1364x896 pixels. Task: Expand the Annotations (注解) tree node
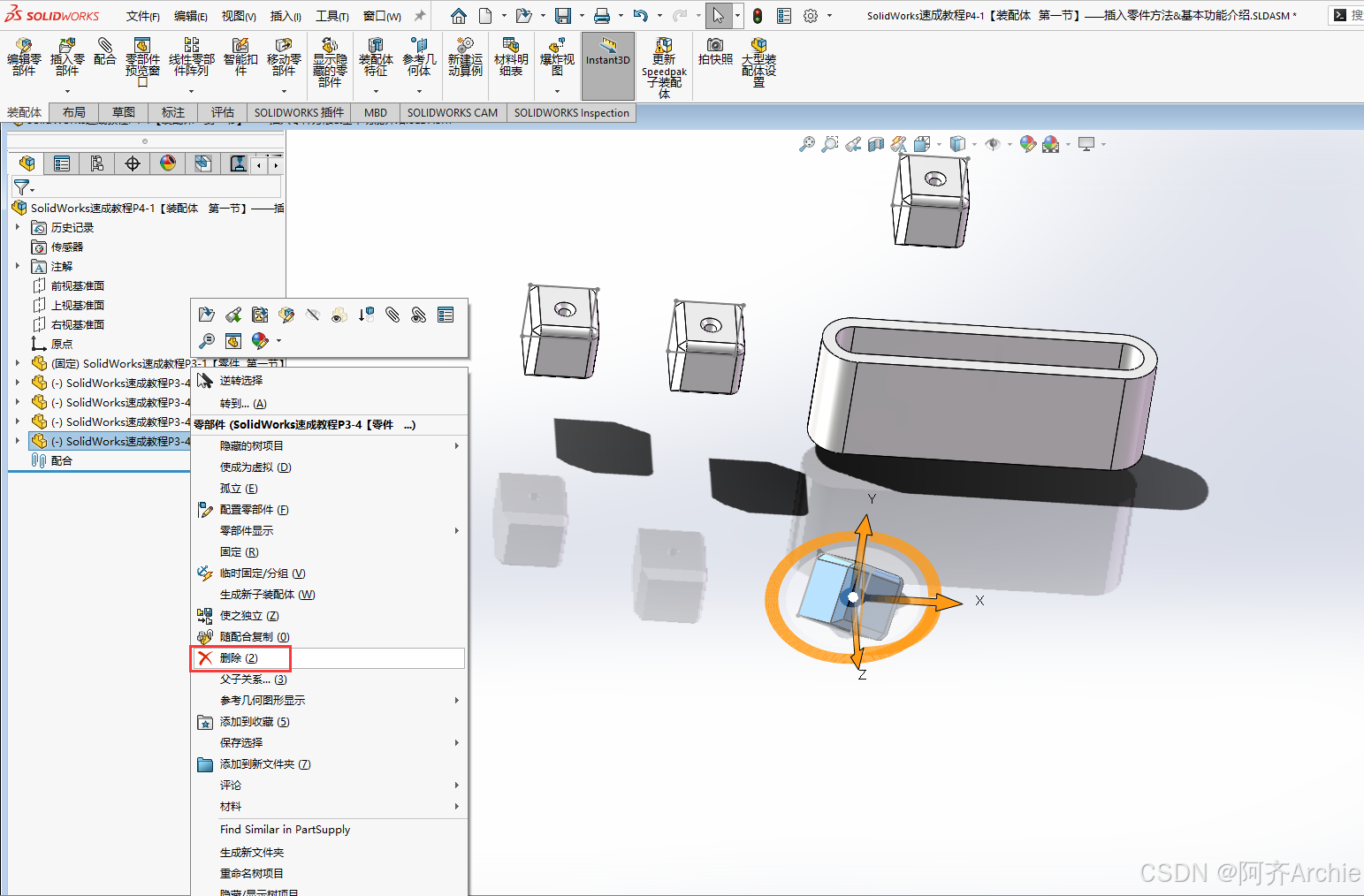(18, 266)
